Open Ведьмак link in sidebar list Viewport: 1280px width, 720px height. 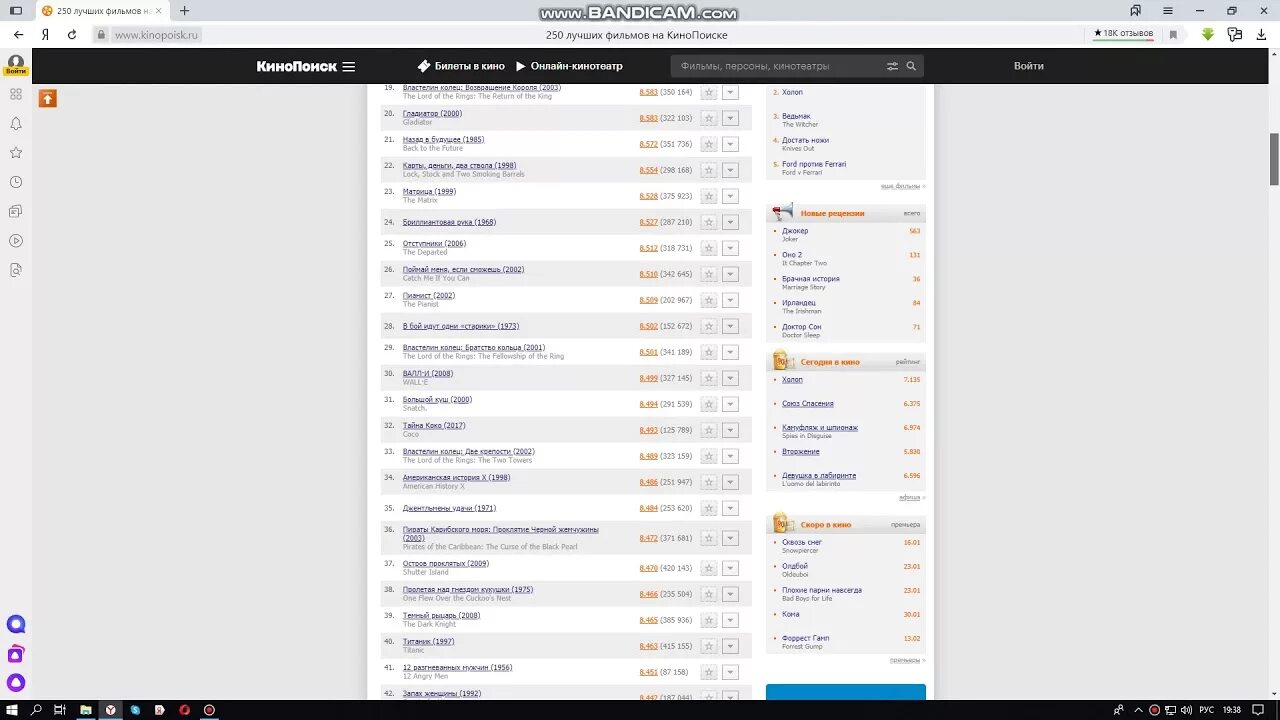point(796,116)
